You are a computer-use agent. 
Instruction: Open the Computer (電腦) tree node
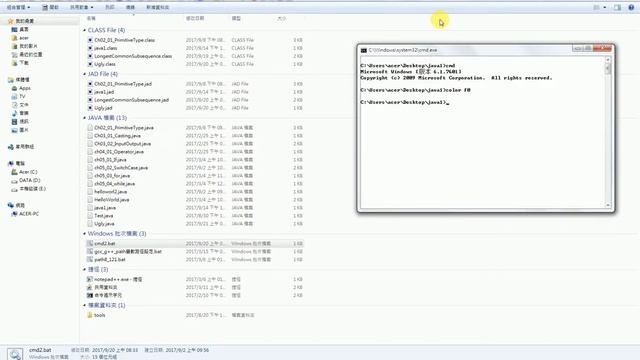point(20,163)
